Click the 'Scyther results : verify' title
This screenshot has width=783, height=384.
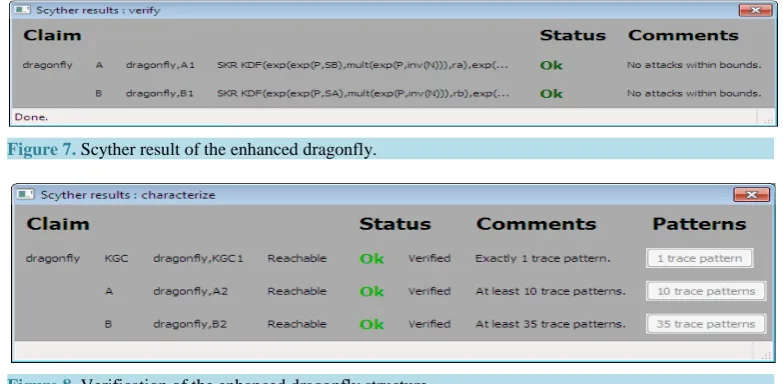click(98, 10)
